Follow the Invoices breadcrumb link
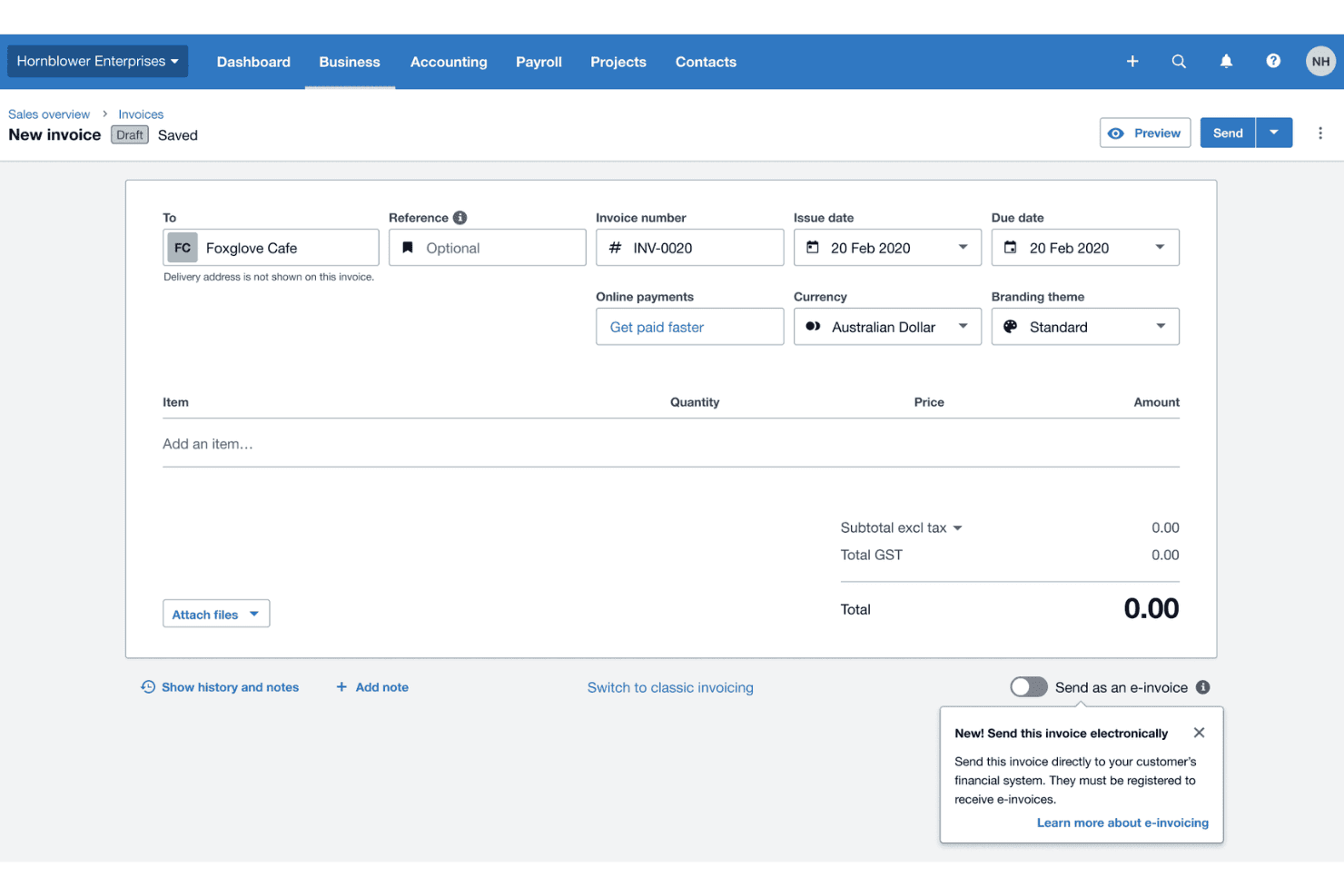Screen dimensions: 1344x896 click(141, 114)
